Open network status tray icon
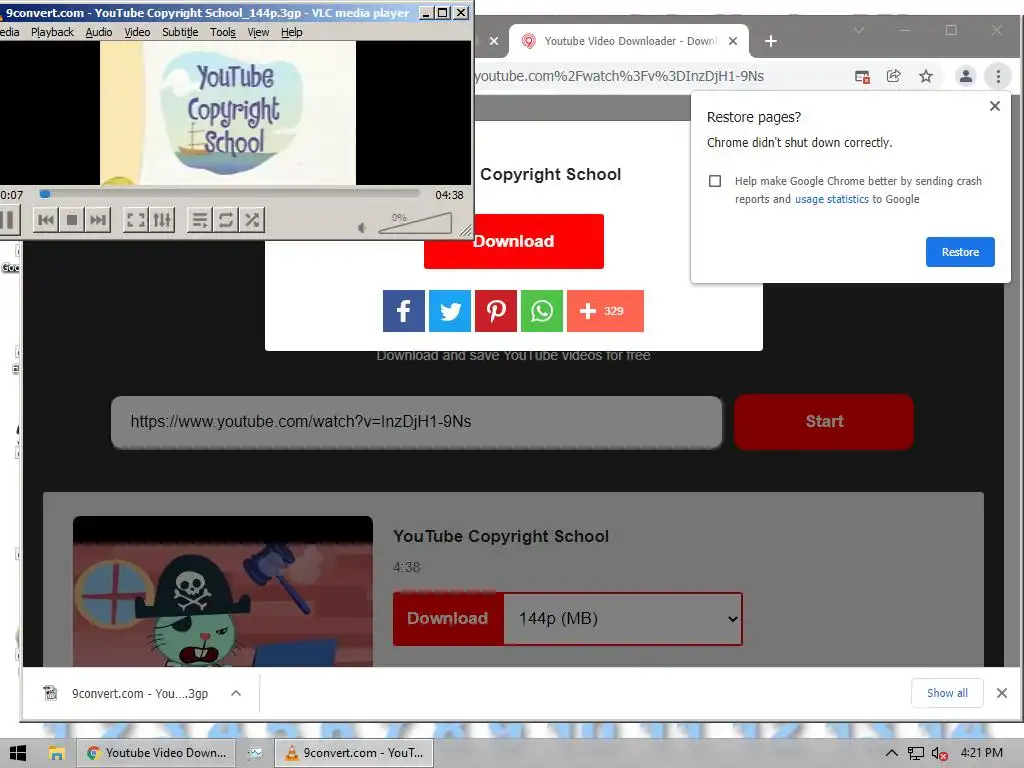The image size is (1024, 768). click(916, 753)
